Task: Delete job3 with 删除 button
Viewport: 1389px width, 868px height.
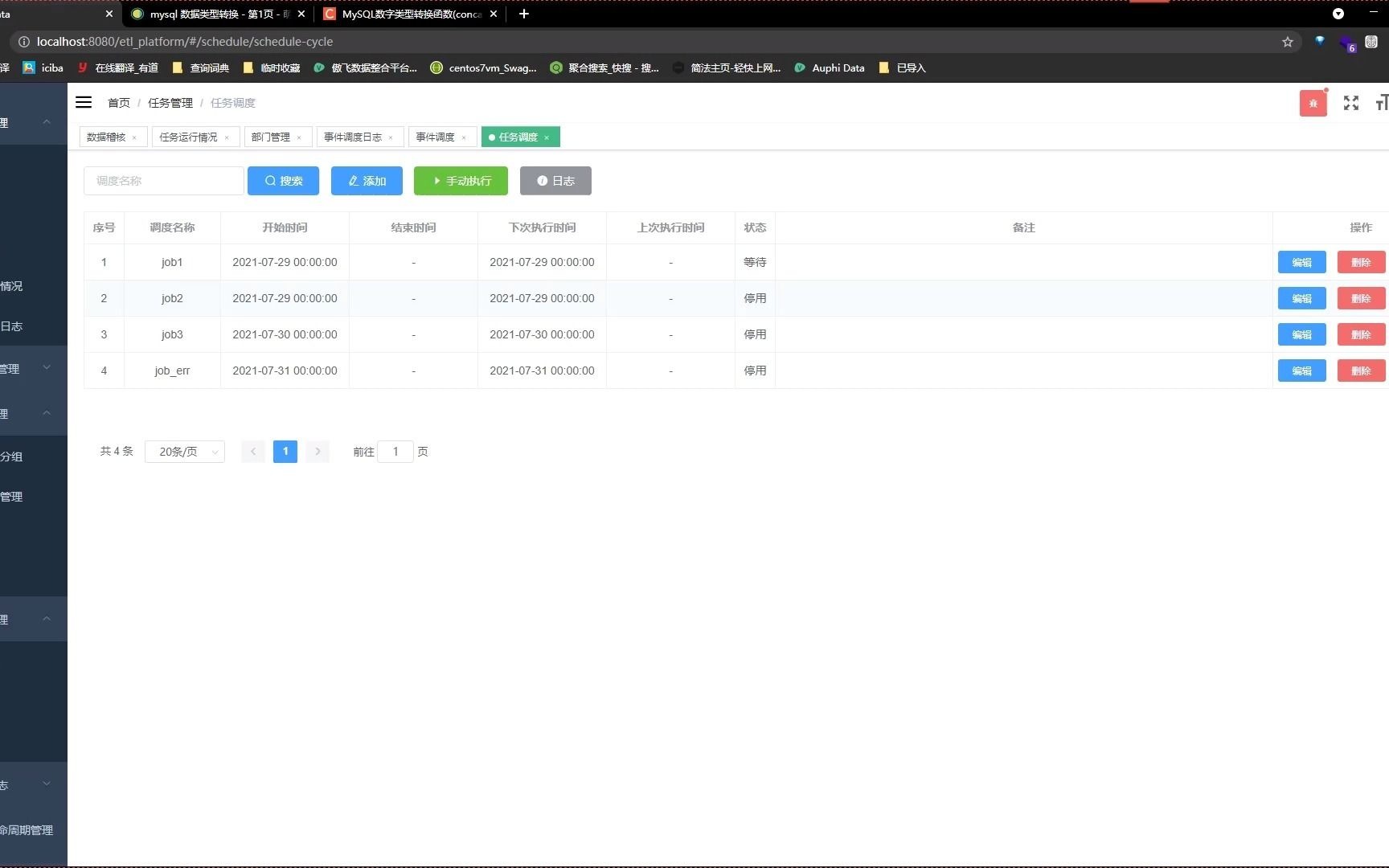Action: click(1361, 334)
